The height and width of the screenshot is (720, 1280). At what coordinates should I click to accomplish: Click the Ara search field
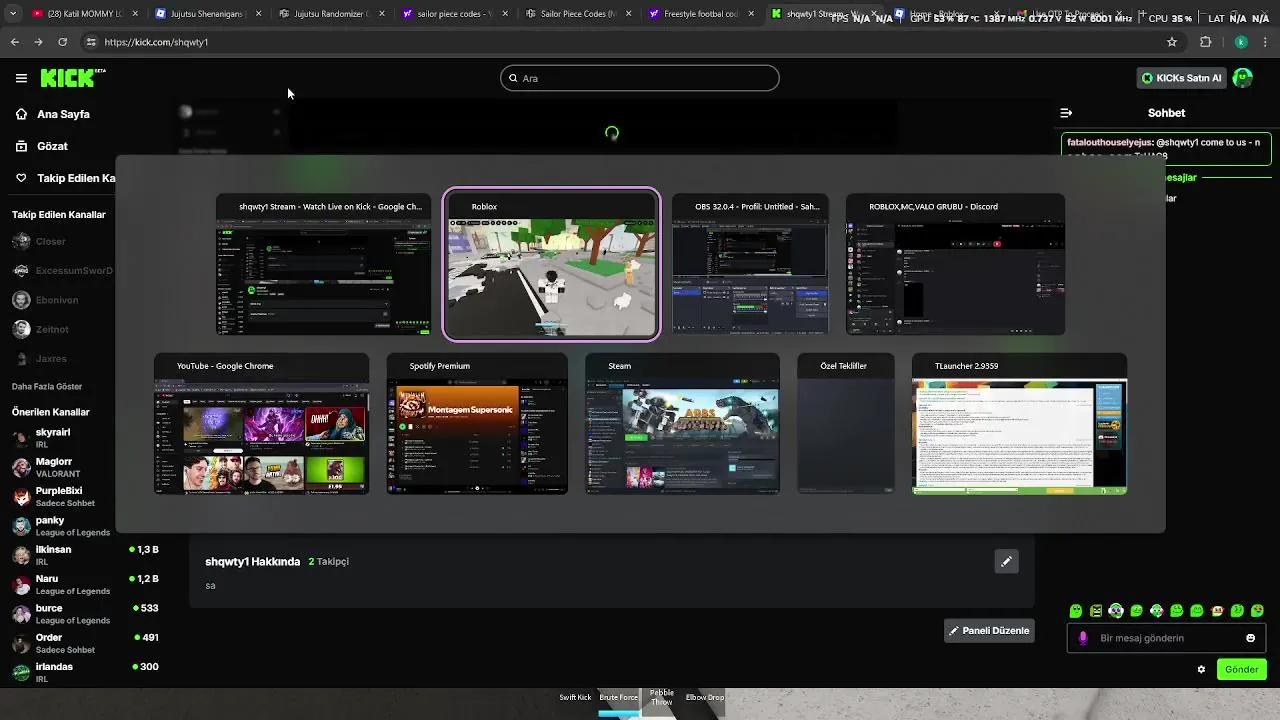[640, 78]
